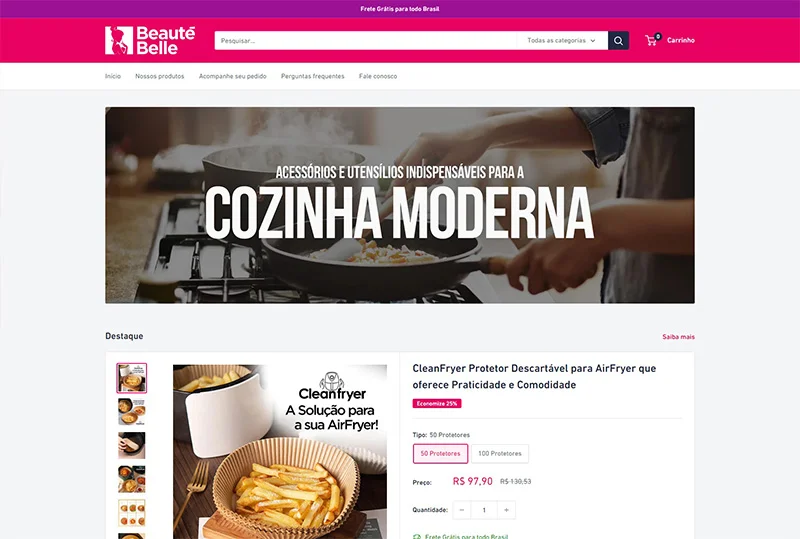Select the second product thumbnail

click(132, 411)
